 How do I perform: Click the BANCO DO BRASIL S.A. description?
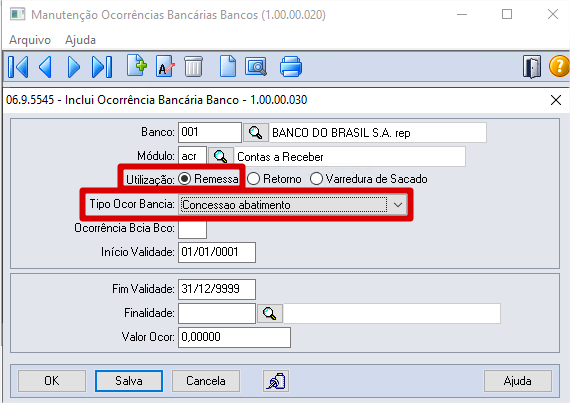tap(378, 133)
